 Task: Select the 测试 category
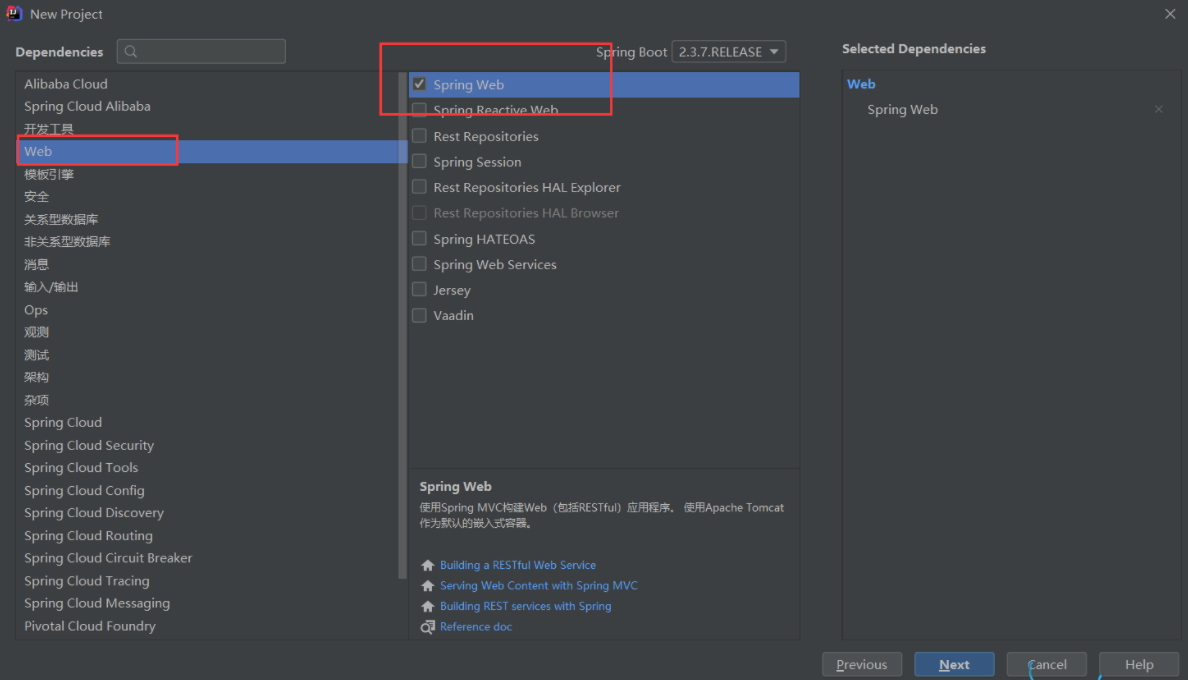(207, 354)
